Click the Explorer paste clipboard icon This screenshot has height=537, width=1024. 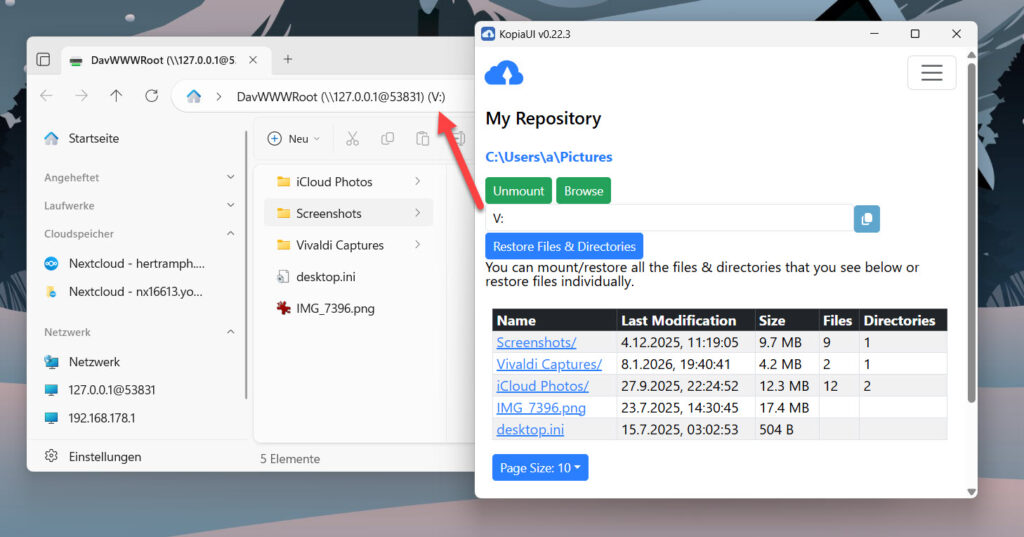pos(423,139)
